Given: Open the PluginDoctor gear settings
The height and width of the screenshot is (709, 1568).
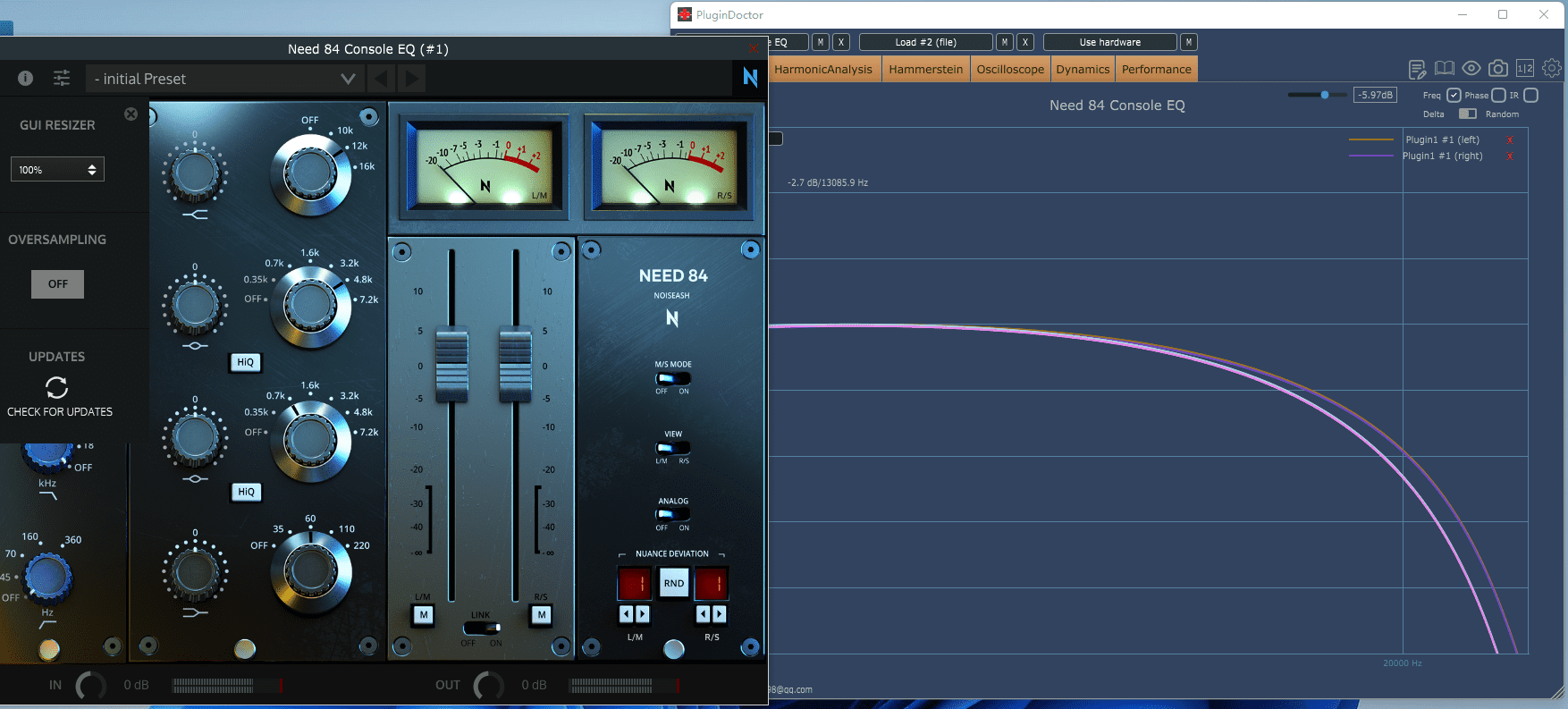Looking at the screenshot, I should 1552,69.
